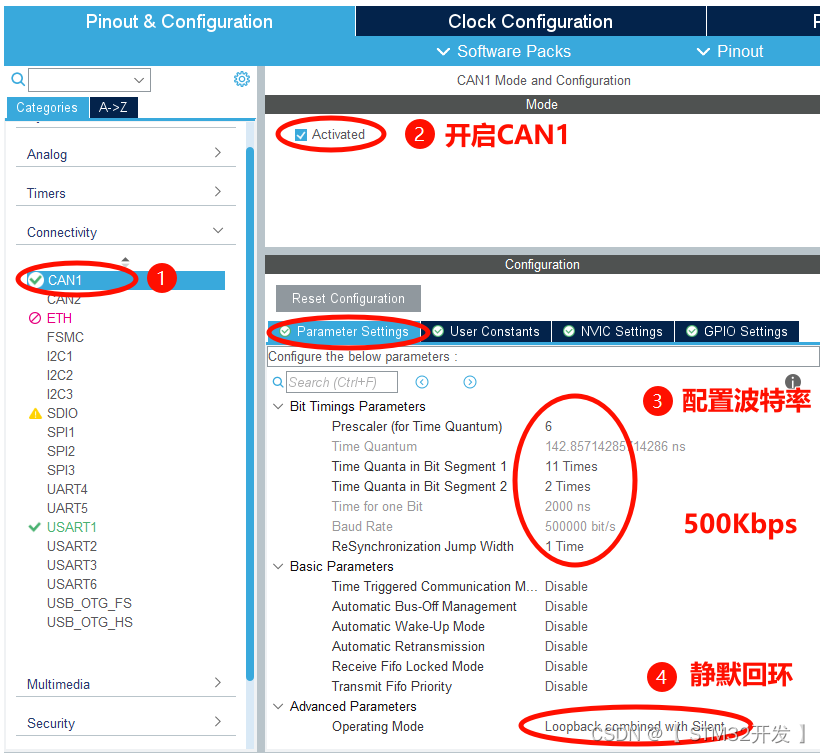Open the GPIO Settings tab
This screenshot has height=753, width=820.
737,332
